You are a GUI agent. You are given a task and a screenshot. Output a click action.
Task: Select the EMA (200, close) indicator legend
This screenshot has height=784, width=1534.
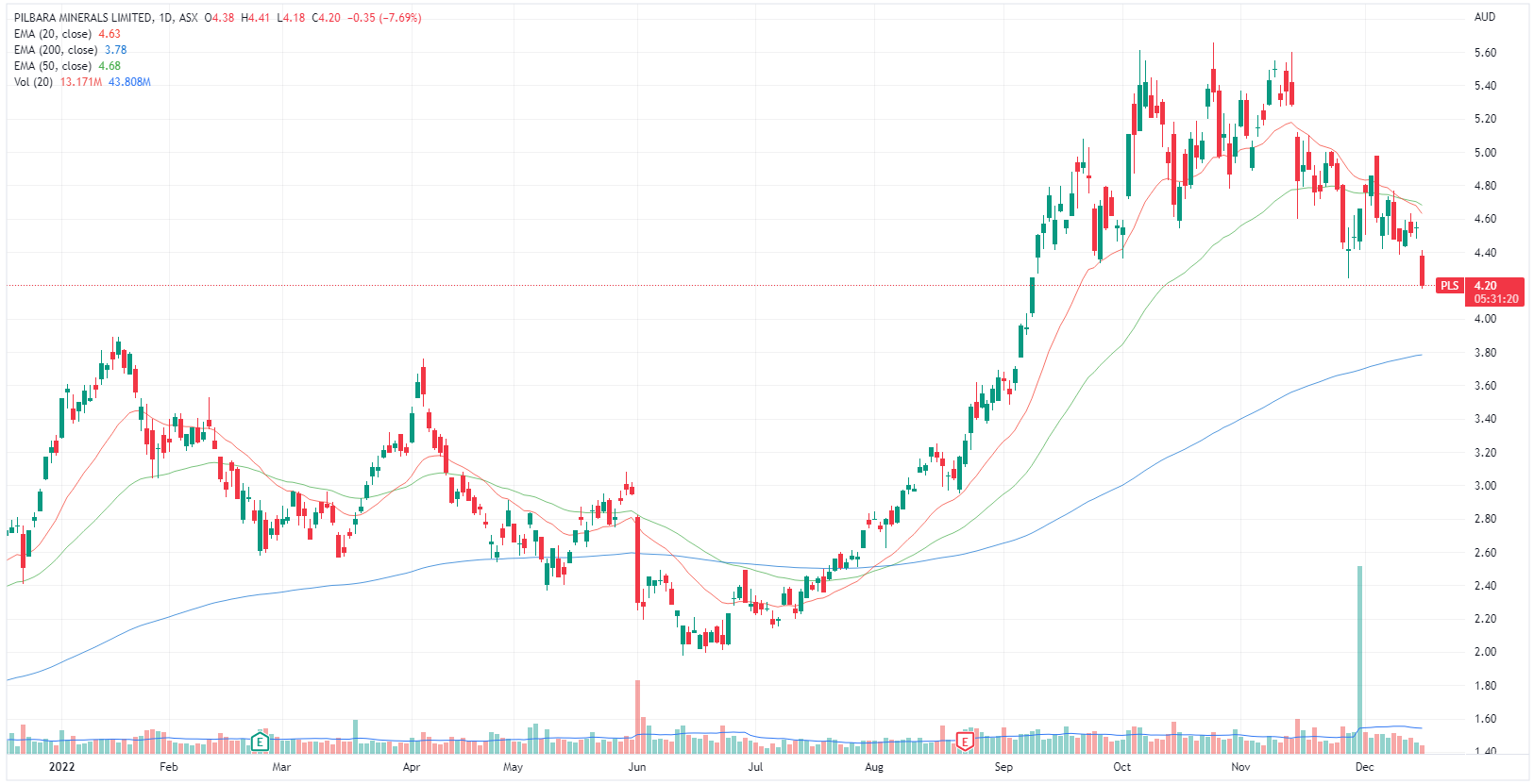[56, 50]
